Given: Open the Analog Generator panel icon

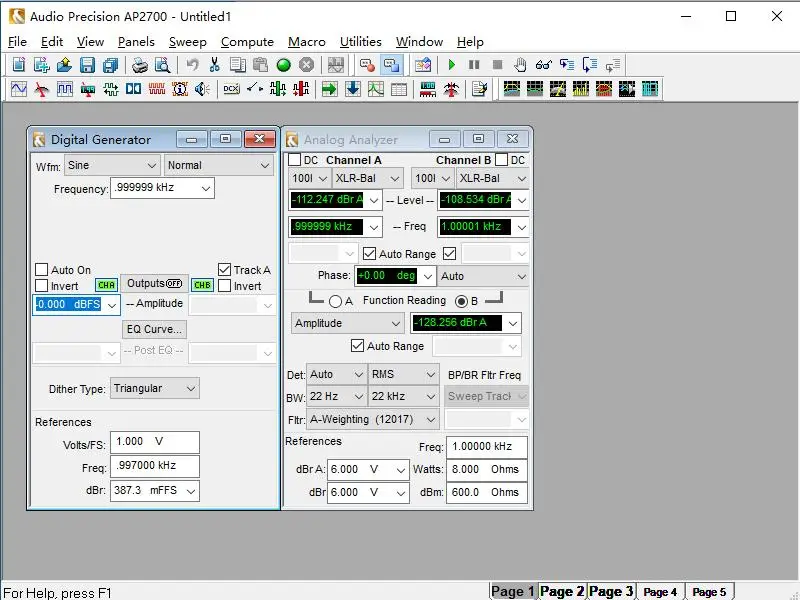Looking at the screenshot, I should (19, 89).
